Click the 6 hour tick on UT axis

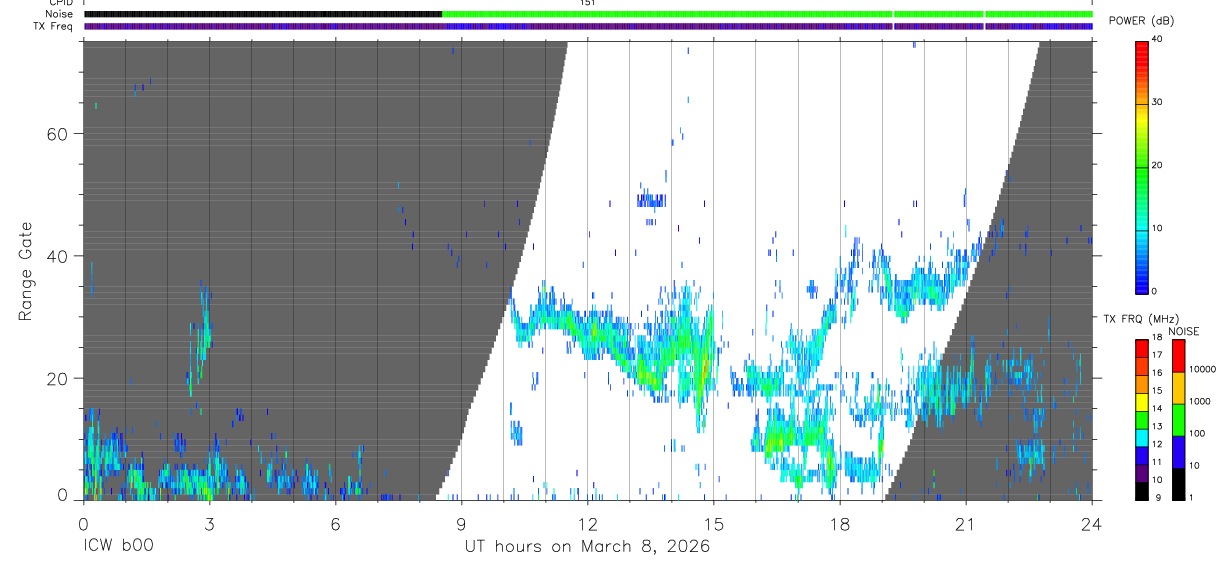[x=335, y=523]
